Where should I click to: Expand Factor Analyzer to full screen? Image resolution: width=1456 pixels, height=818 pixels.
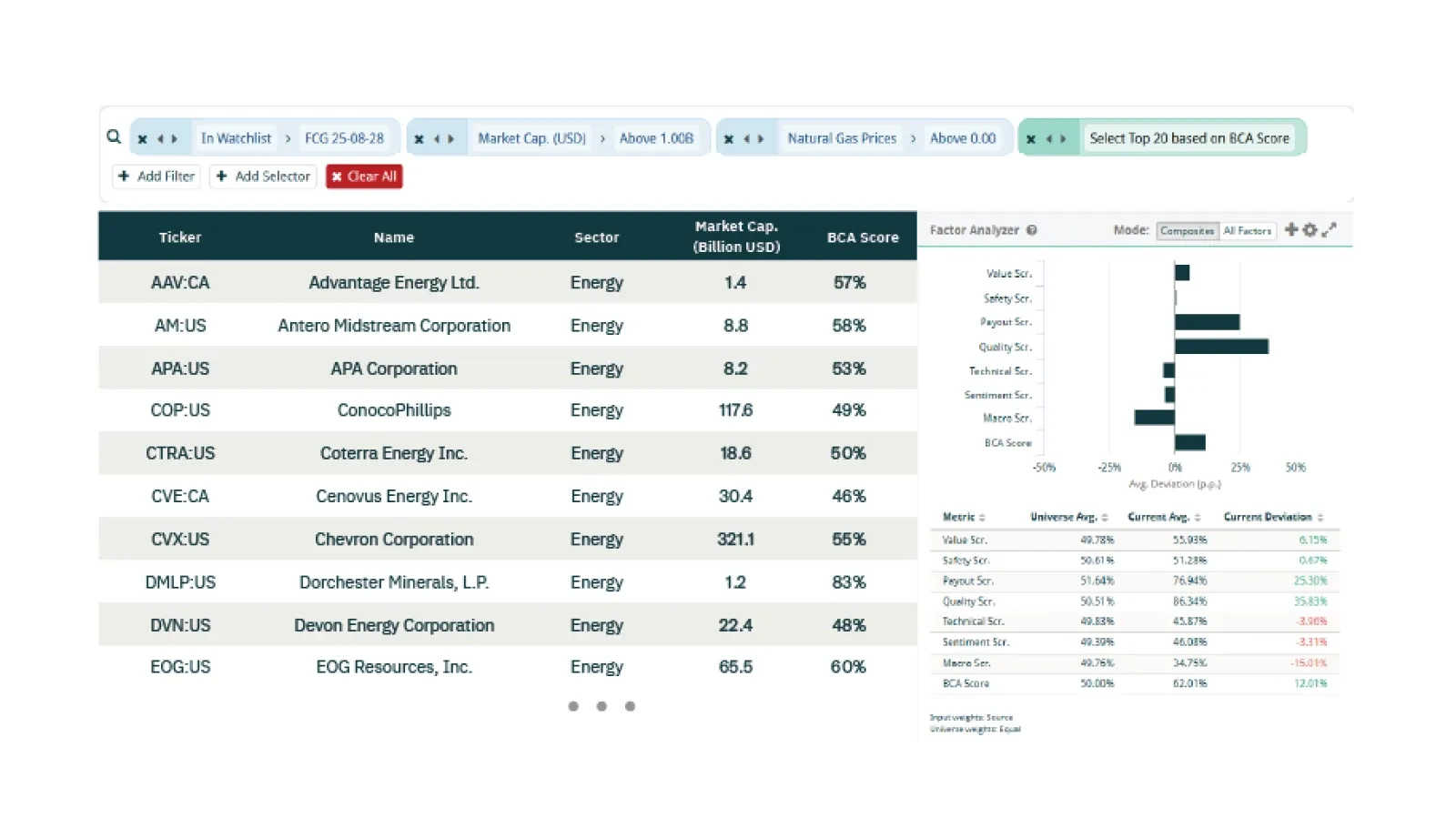tap(1330, 229)
